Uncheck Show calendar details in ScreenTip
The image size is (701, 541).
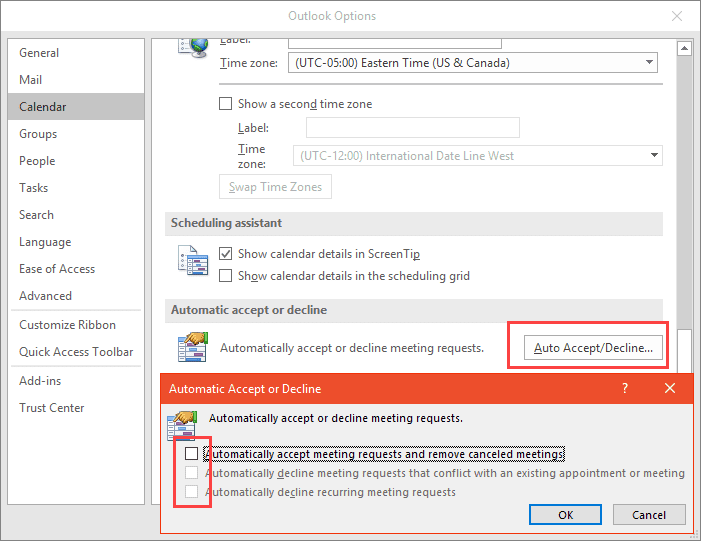click(226, 254)
